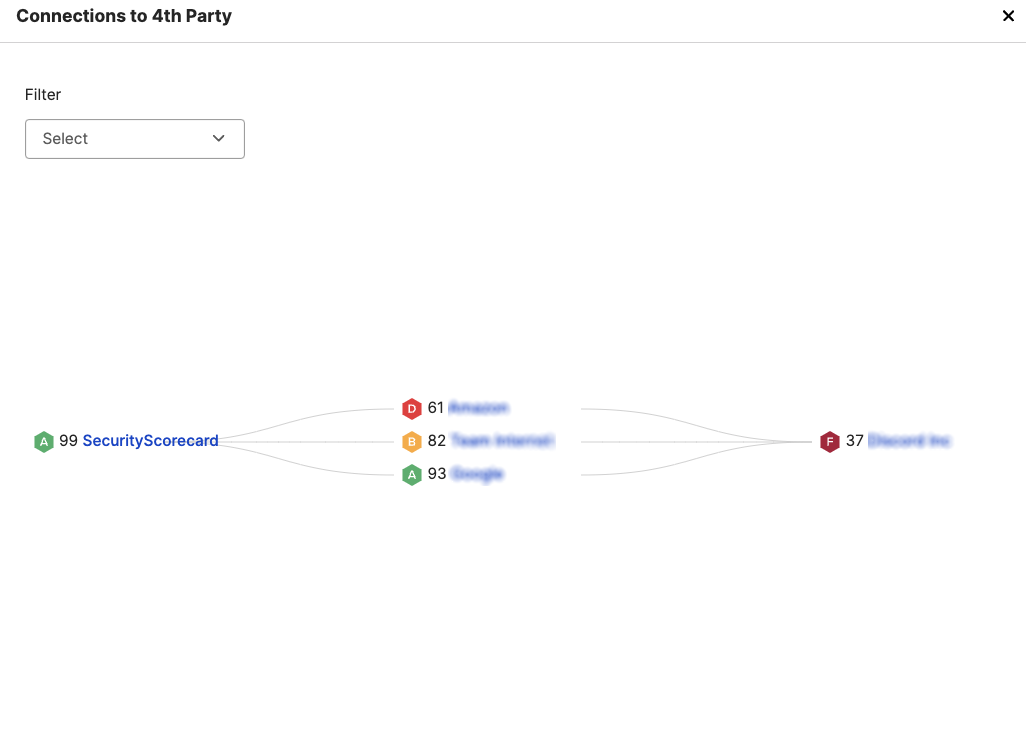The height and width of the screenshot is (736, 1026).
Task: Click the 4th party name beside score 37
Action: 908,441
